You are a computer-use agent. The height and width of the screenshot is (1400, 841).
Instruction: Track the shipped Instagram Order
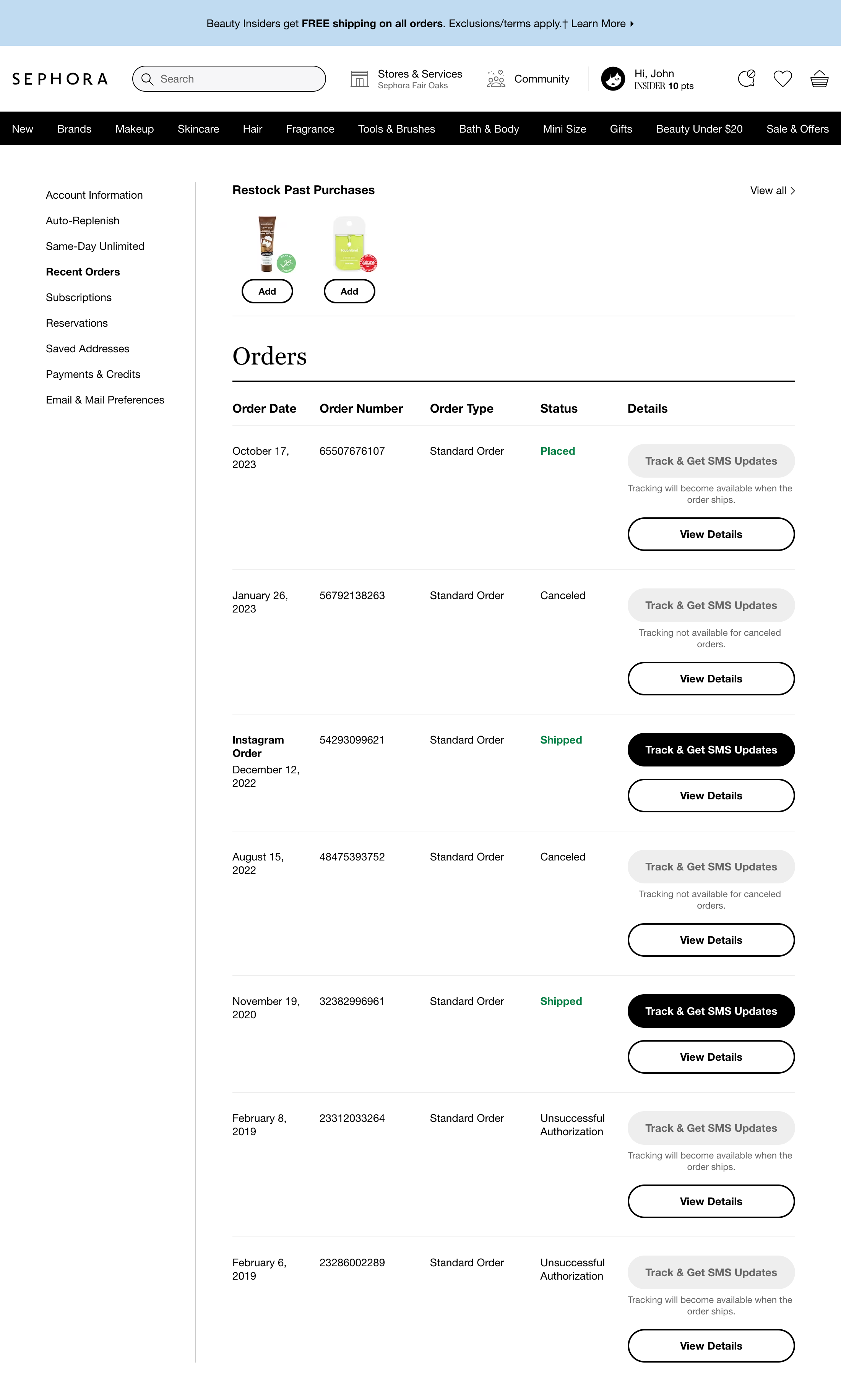point(711,749)
